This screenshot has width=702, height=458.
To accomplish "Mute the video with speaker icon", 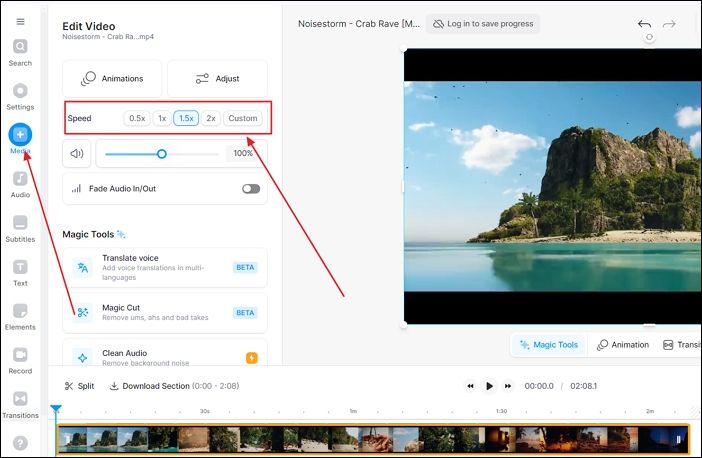I will point(77,154).
